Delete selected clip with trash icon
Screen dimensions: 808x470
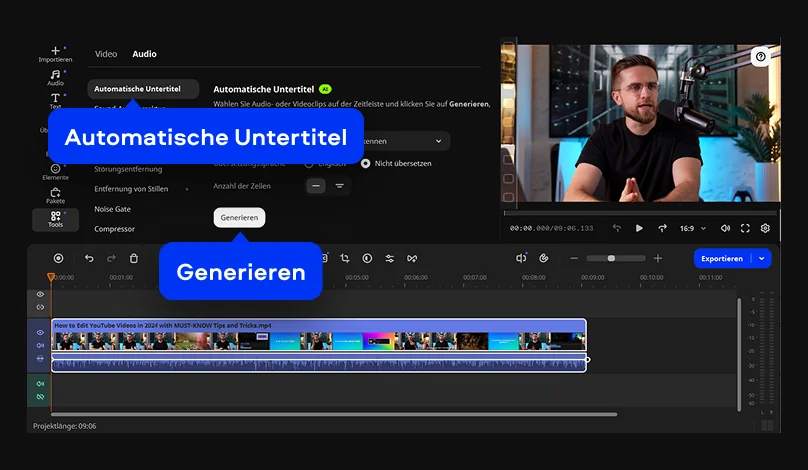[134, 258]
